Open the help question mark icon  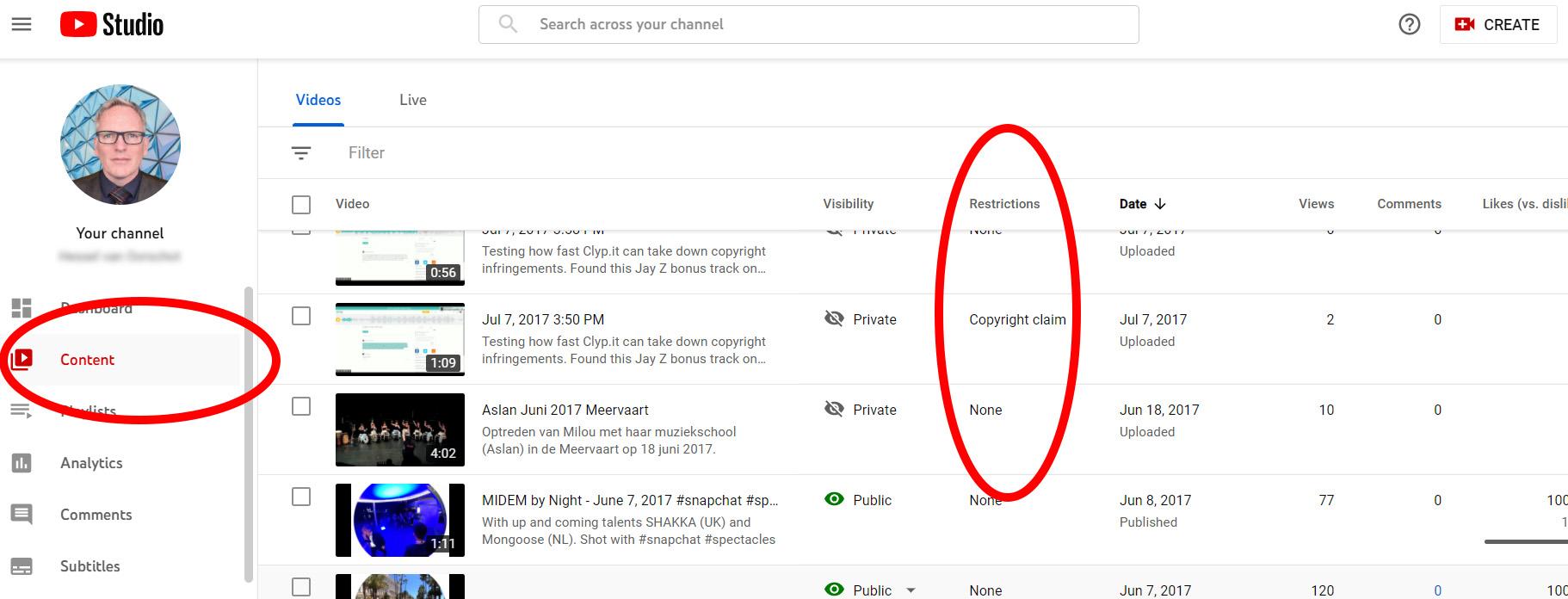[1409, 24]
